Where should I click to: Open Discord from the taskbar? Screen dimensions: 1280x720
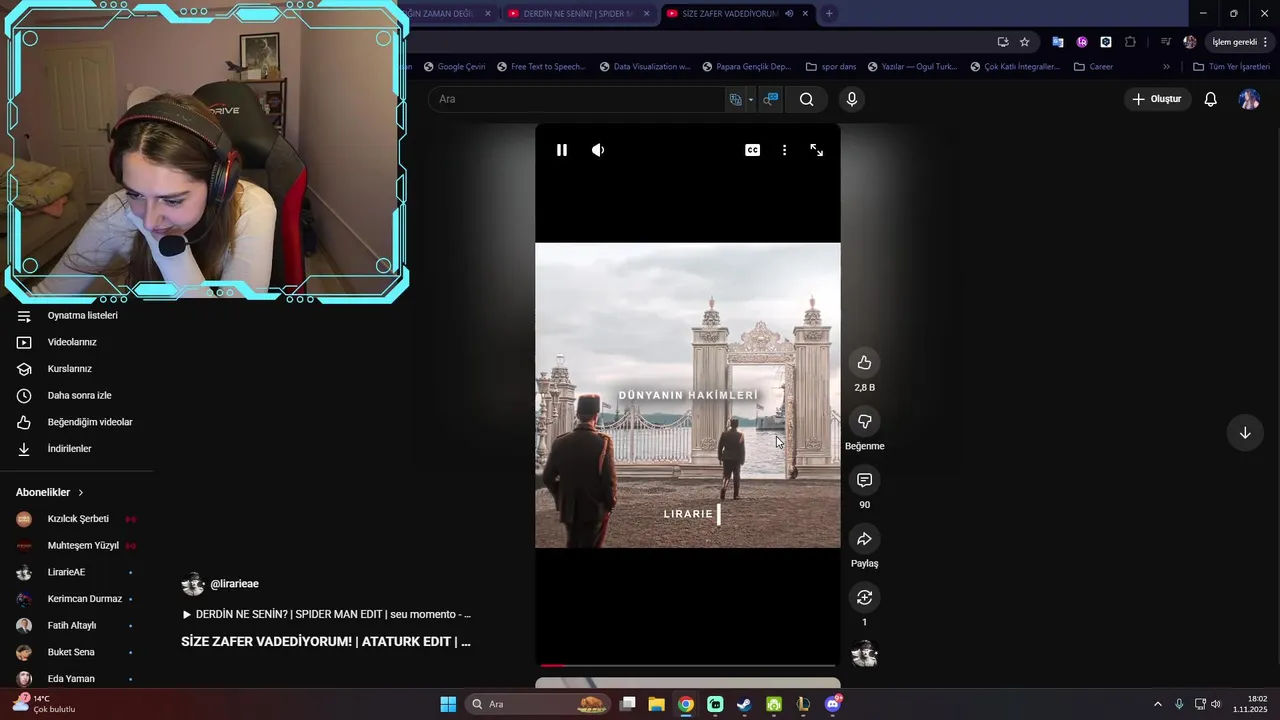(x=833, y=704)
